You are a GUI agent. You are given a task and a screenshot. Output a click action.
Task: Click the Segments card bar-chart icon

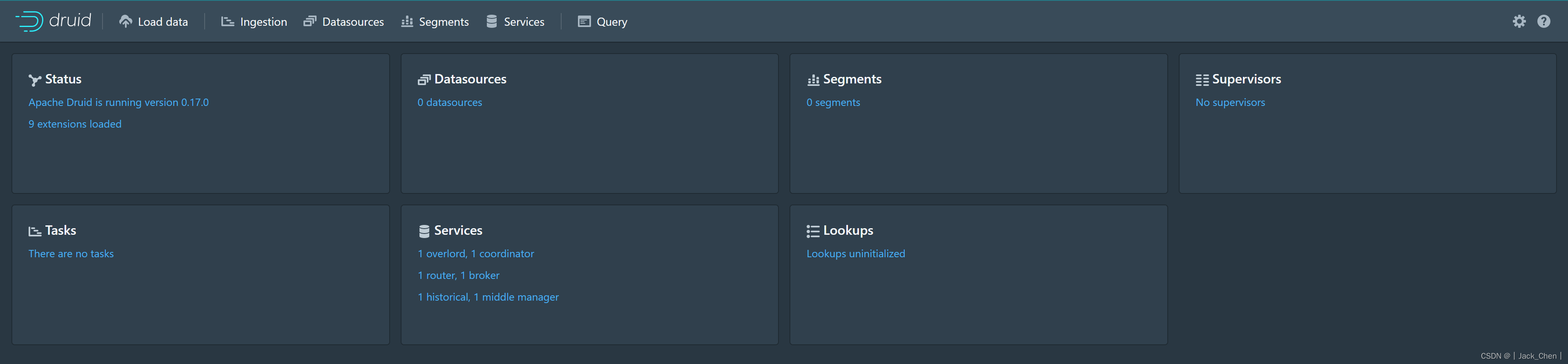[x=813, y=80]
